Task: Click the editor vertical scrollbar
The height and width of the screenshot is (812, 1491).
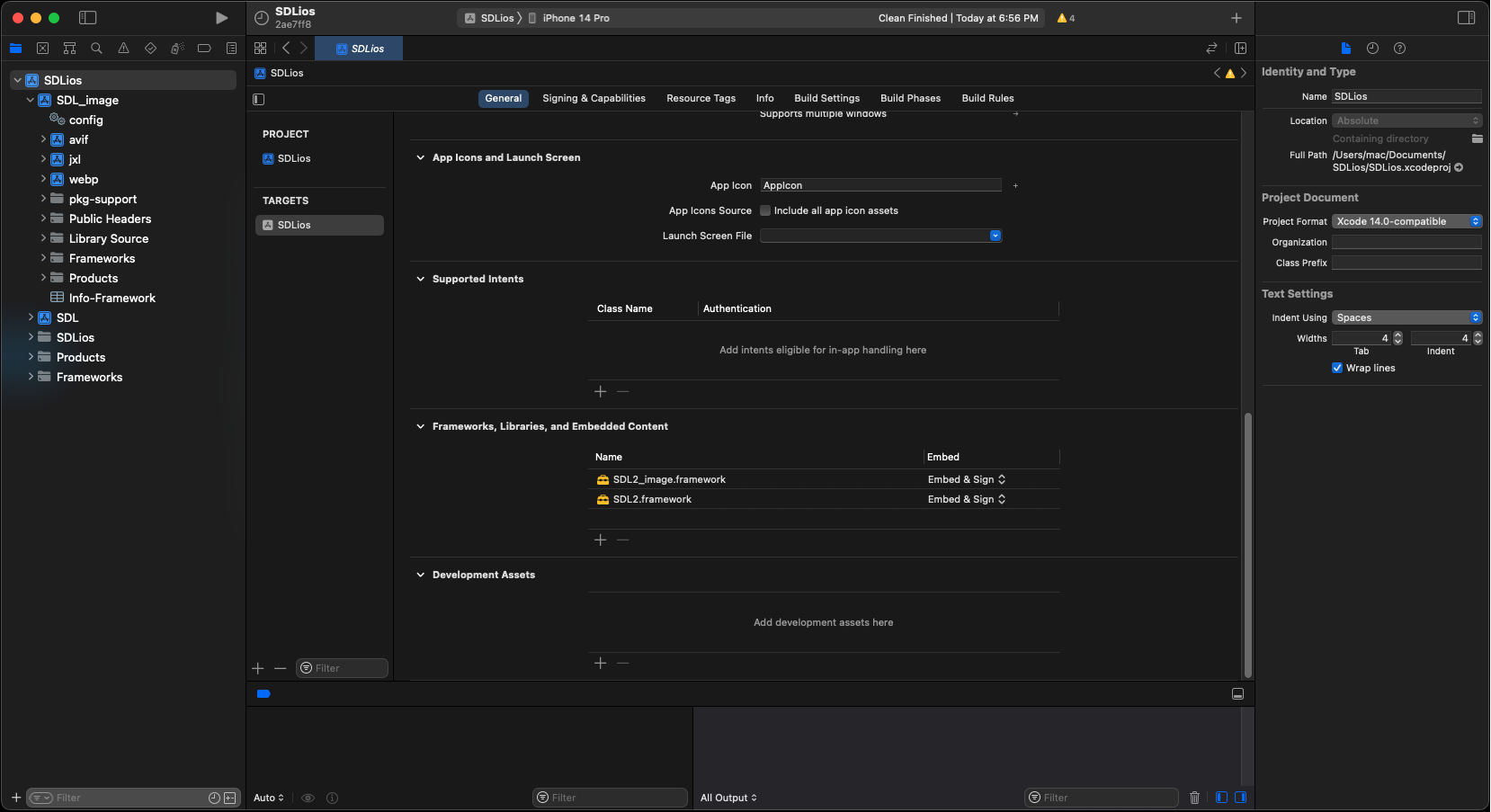Action: (1247, 545)
